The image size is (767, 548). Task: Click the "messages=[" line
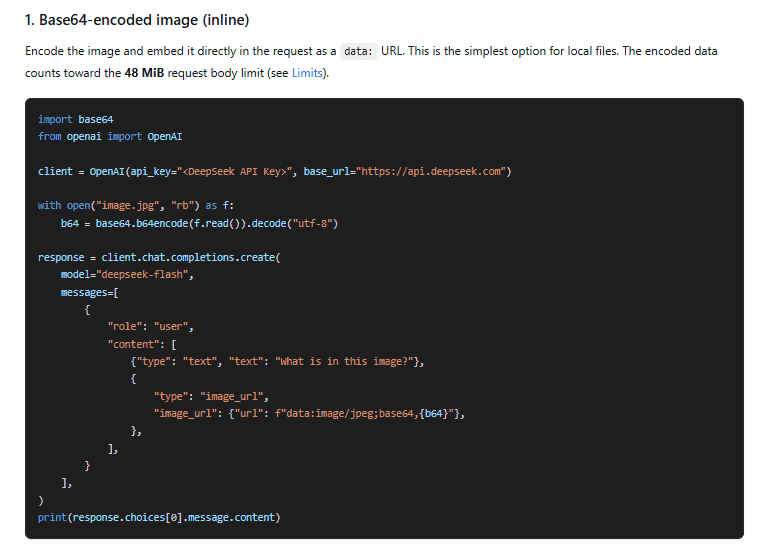click(90, 293)
